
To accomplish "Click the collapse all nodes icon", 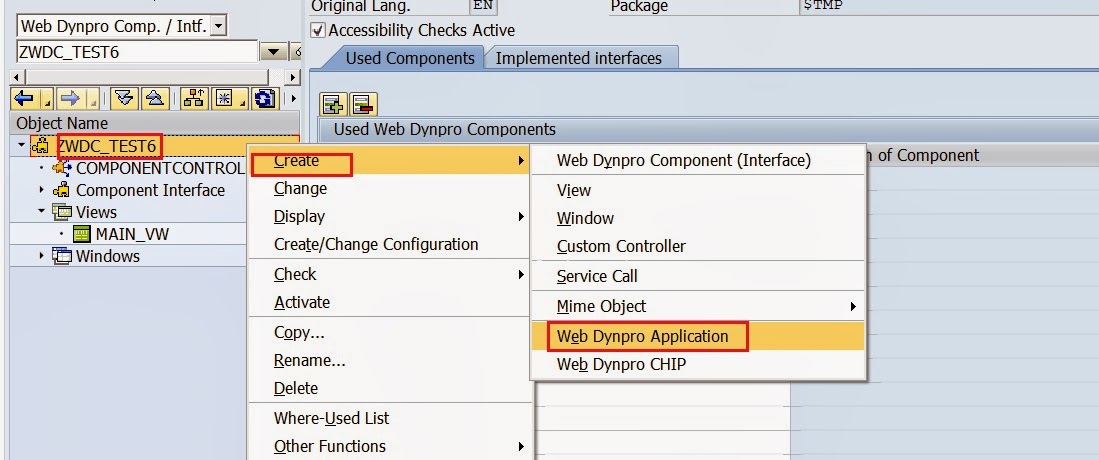I will pyautogui.click(x=156, y=98).
